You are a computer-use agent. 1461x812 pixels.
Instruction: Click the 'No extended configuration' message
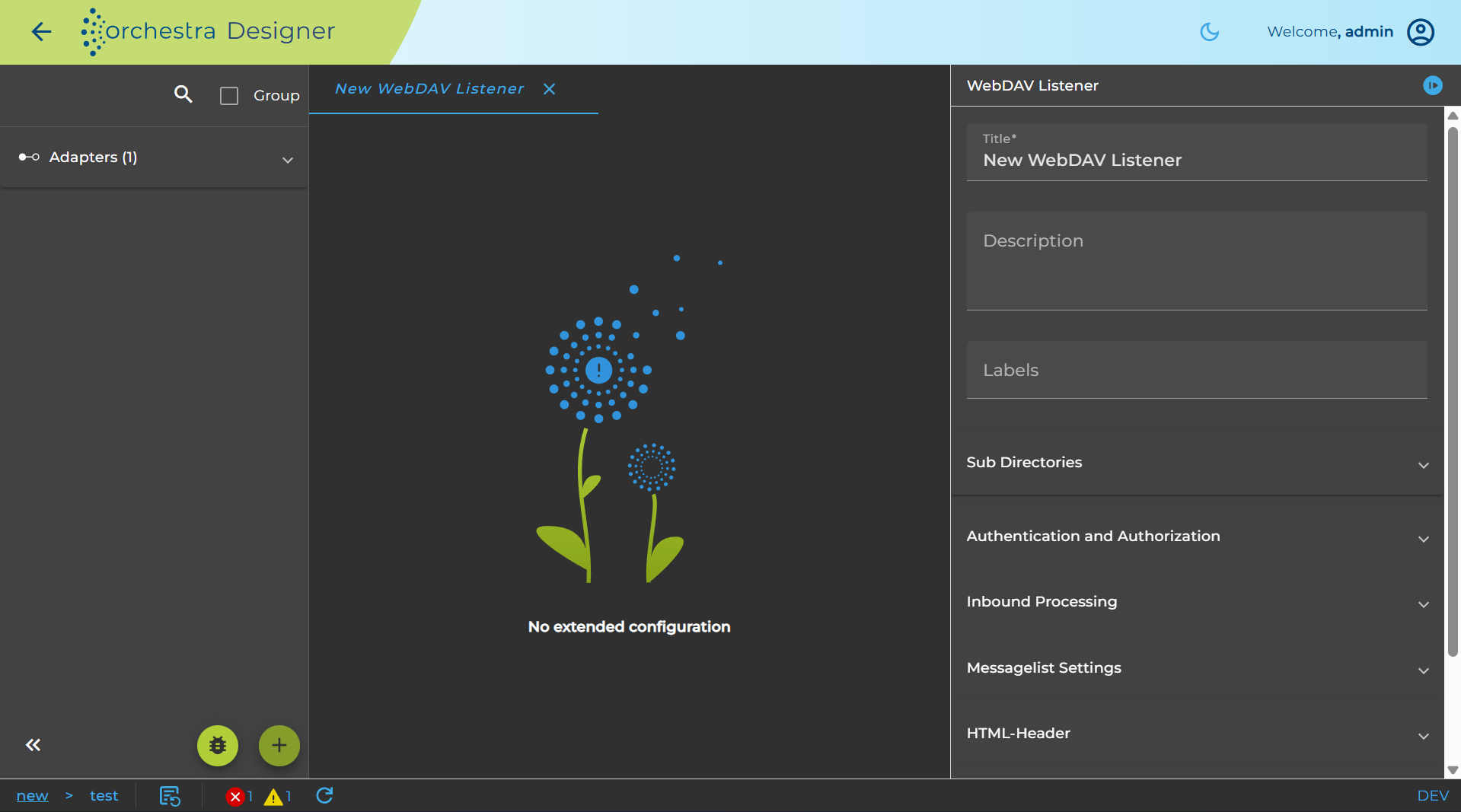(629, 626)
